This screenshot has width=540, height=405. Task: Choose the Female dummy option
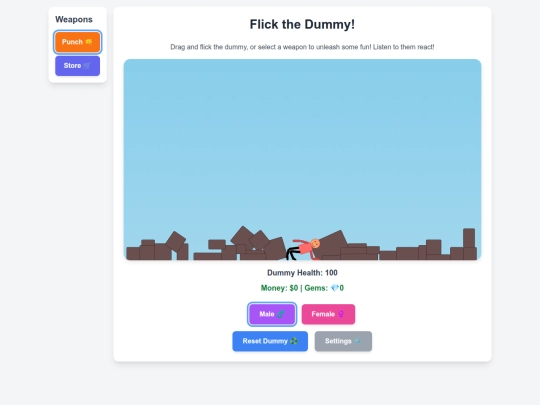(328, 314)
